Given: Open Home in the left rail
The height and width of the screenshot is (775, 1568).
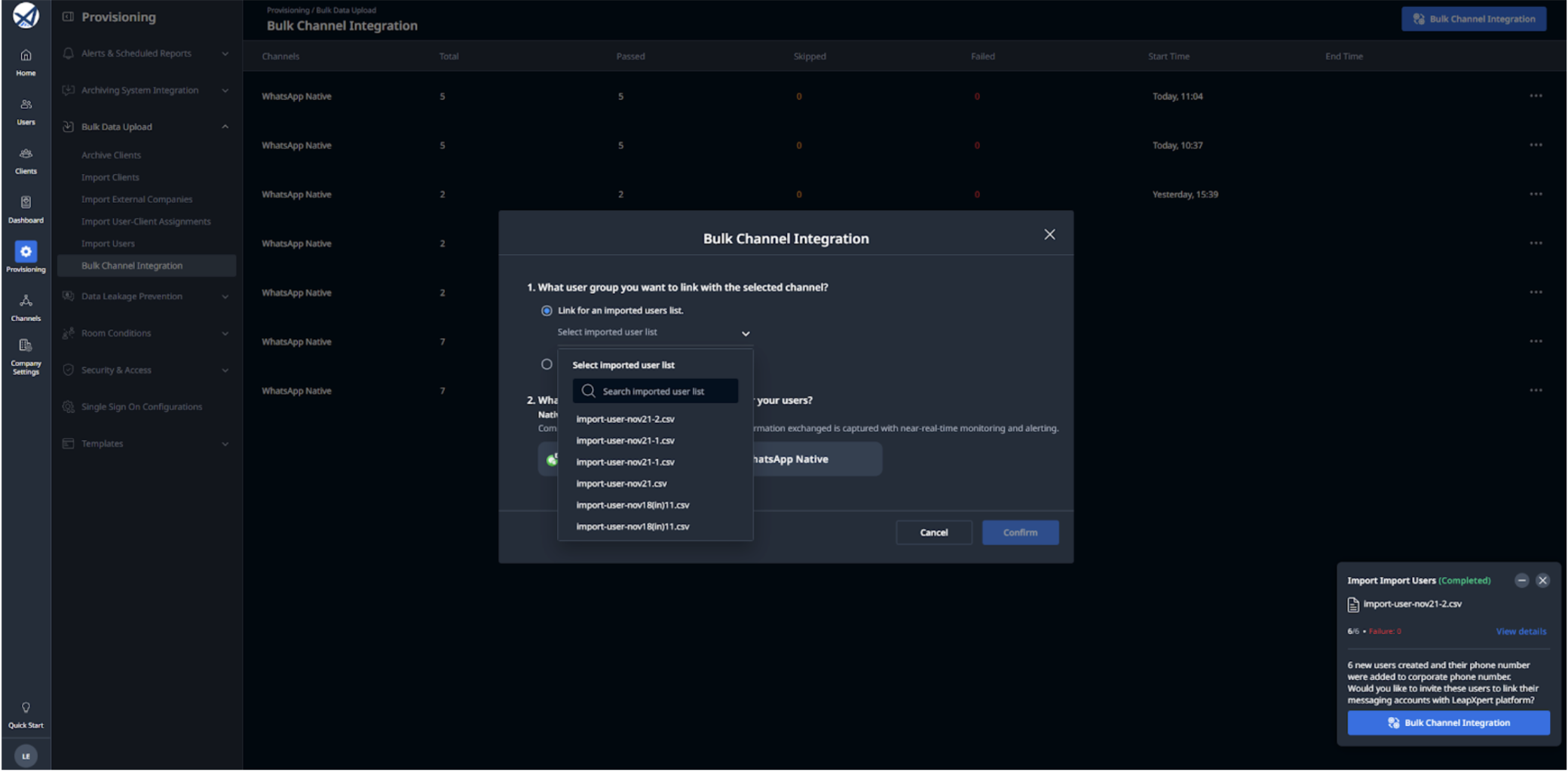Looking at the screenshot, I should pos(26,62).
